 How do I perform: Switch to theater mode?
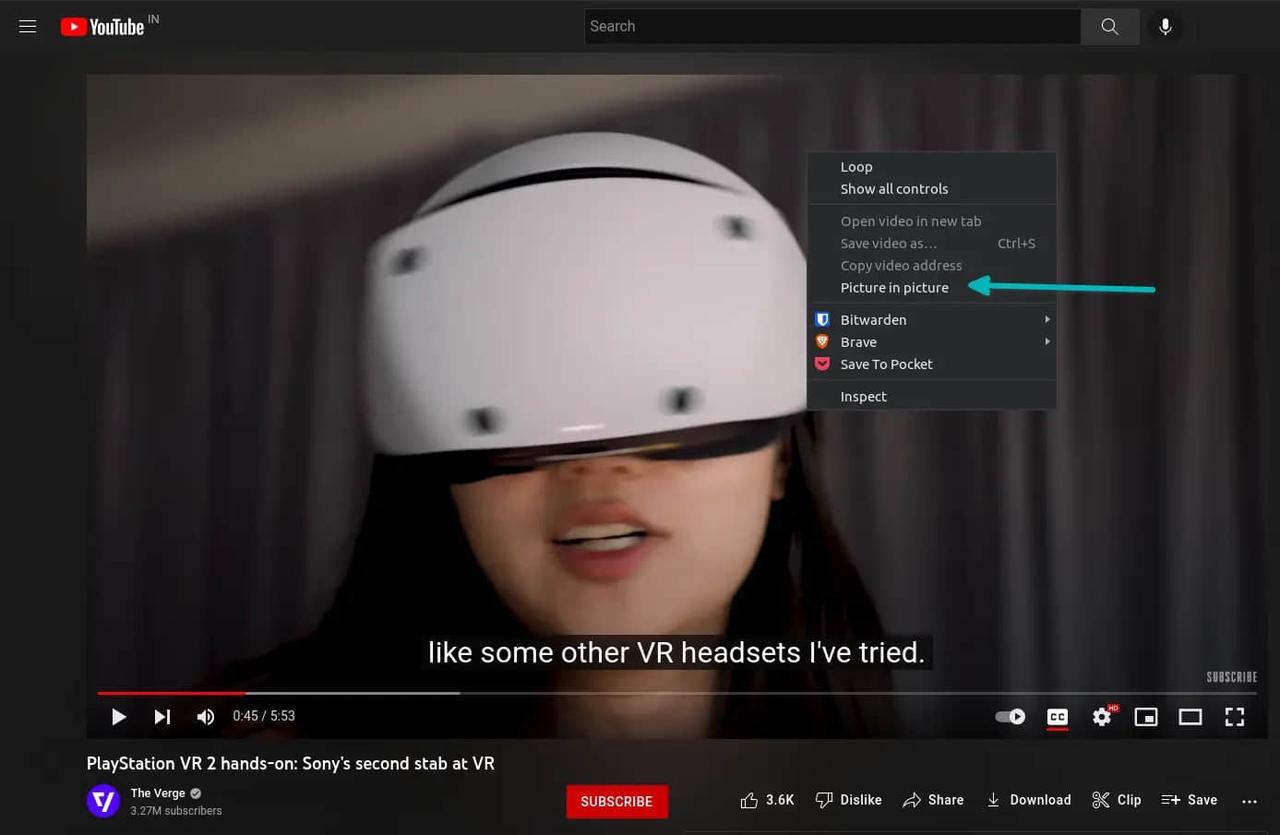coord(1190,717)
